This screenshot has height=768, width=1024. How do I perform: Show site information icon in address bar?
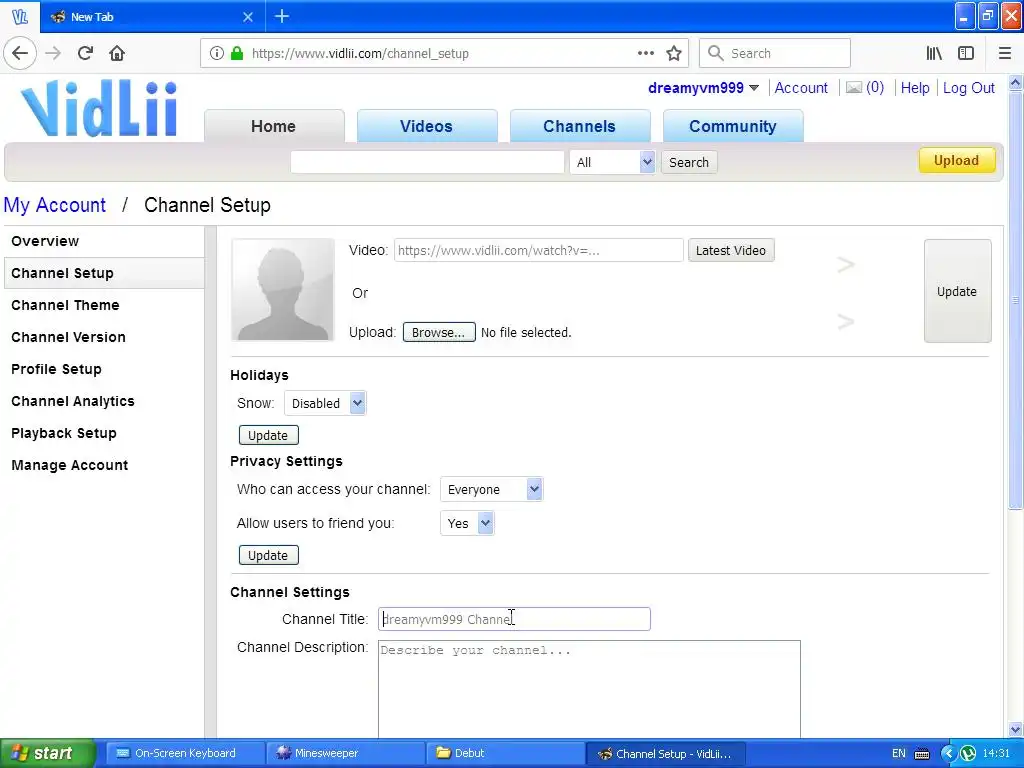(x=216, y=53)
